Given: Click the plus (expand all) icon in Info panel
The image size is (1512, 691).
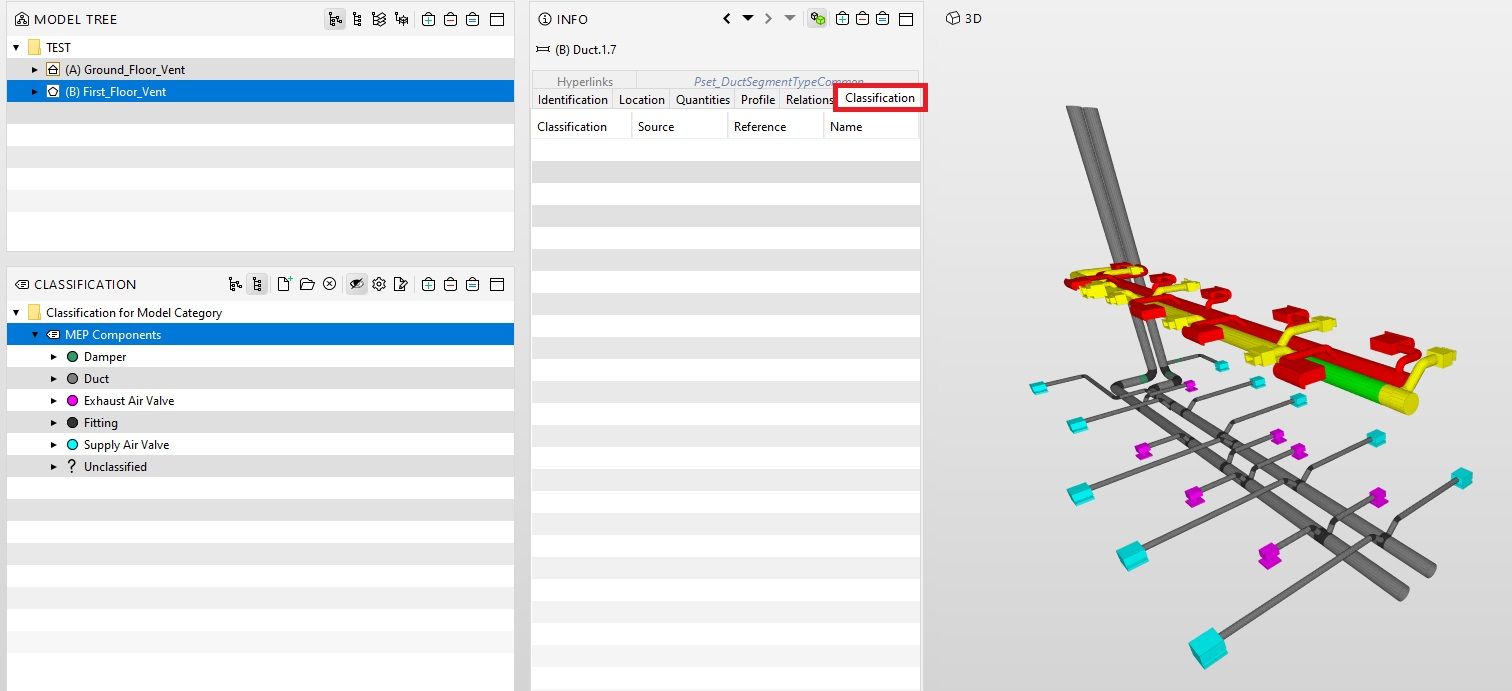Looking at the screenshot, I should (x=842, y=19).
